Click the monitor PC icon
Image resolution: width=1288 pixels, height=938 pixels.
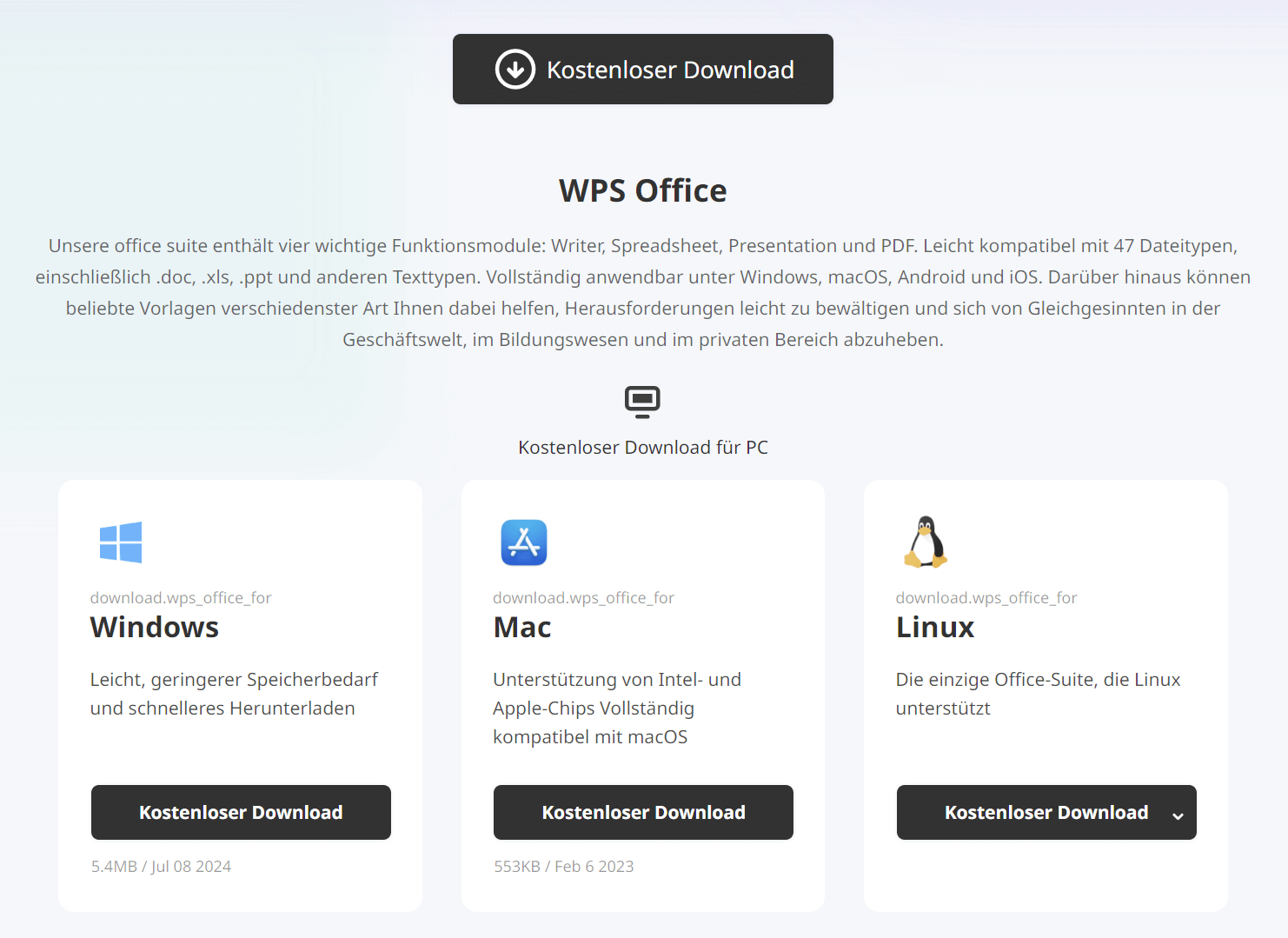642,402
